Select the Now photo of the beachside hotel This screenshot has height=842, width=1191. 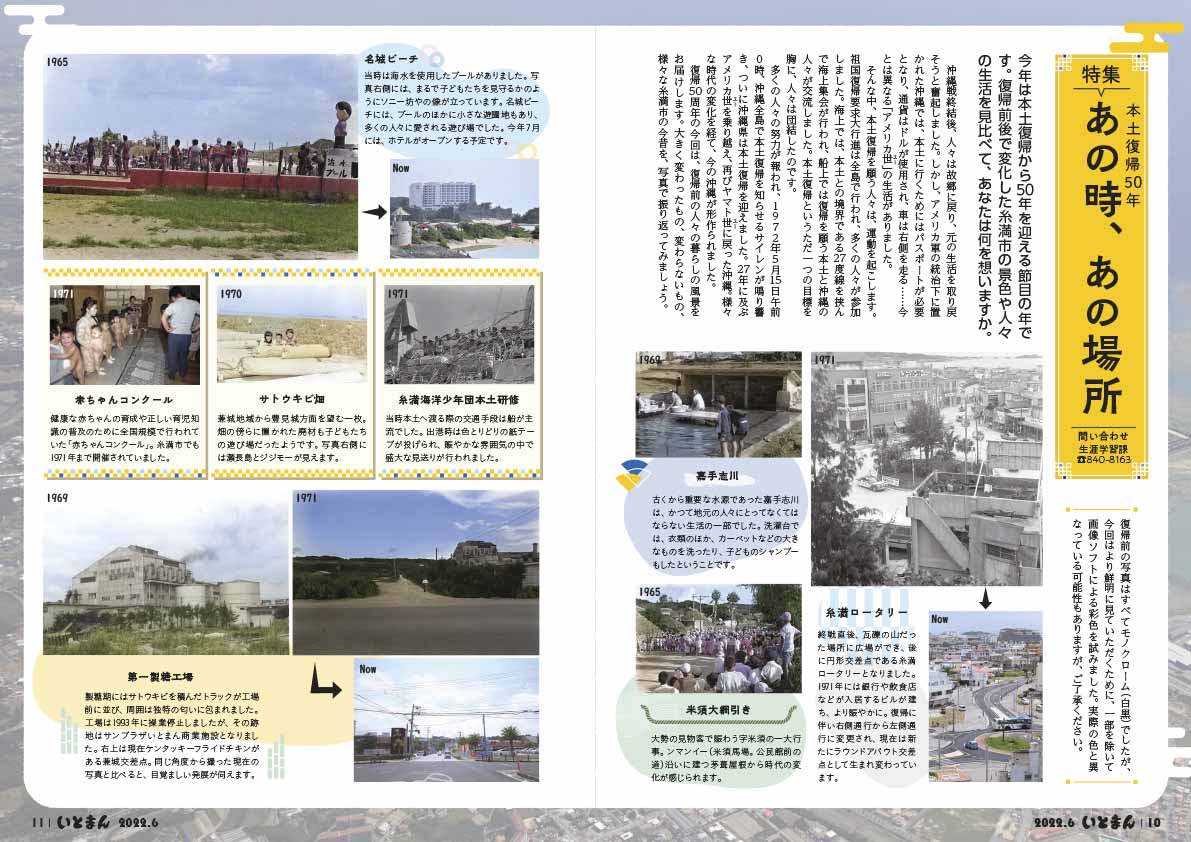point(464,209)
